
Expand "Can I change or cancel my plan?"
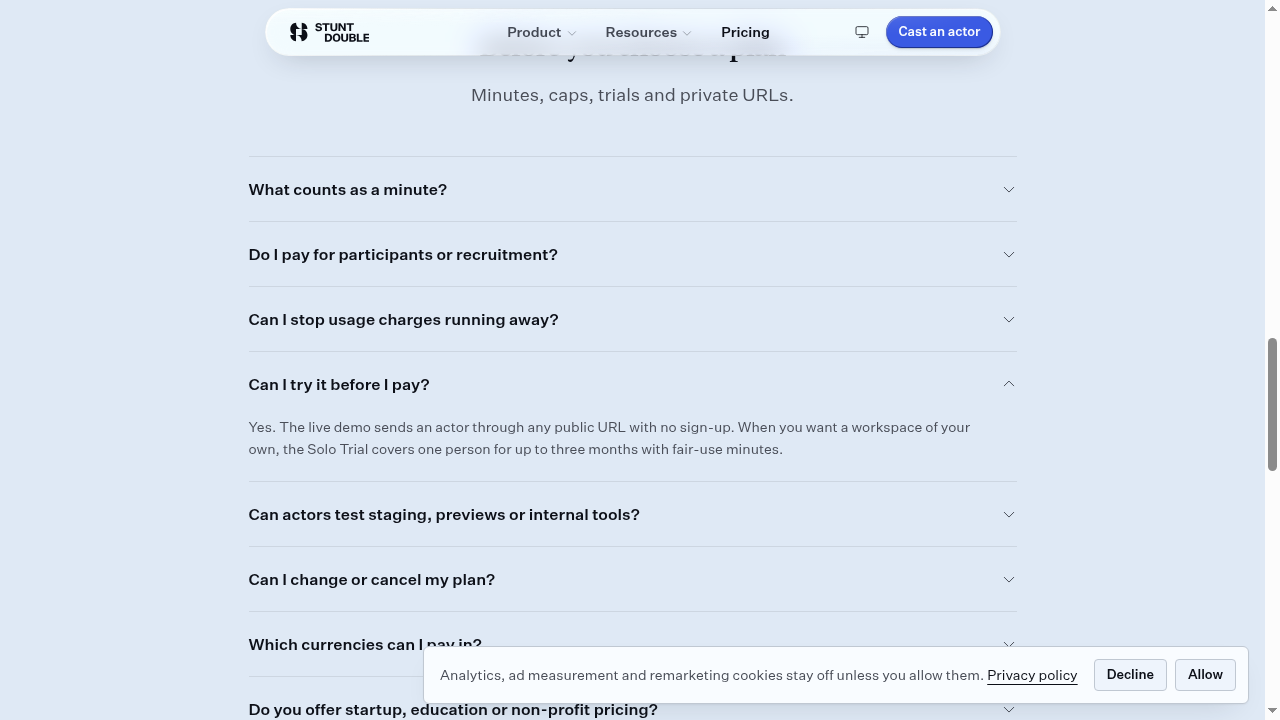632,580
